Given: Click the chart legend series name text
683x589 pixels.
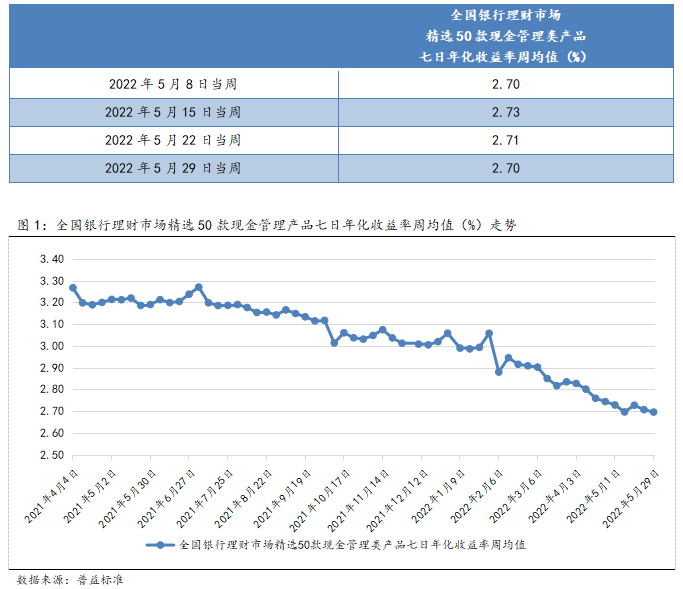Looking at the screenshot, I should click(352, 546).
